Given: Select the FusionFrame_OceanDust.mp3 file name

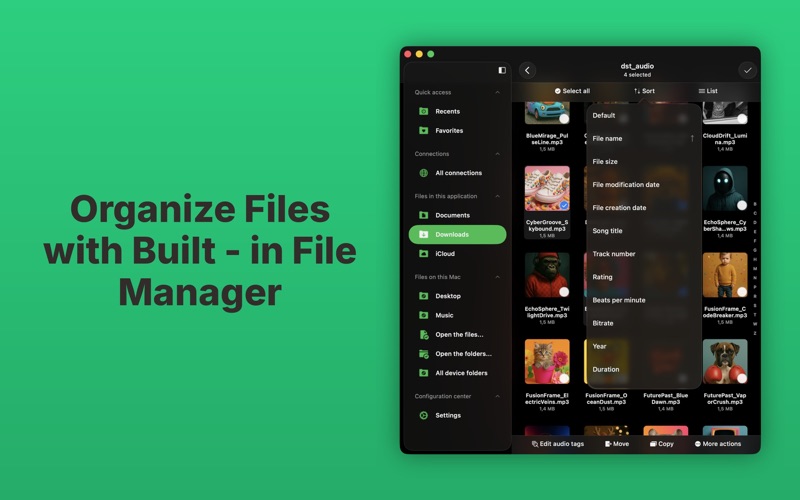Looking at the screenshot, I should (606, 398).
